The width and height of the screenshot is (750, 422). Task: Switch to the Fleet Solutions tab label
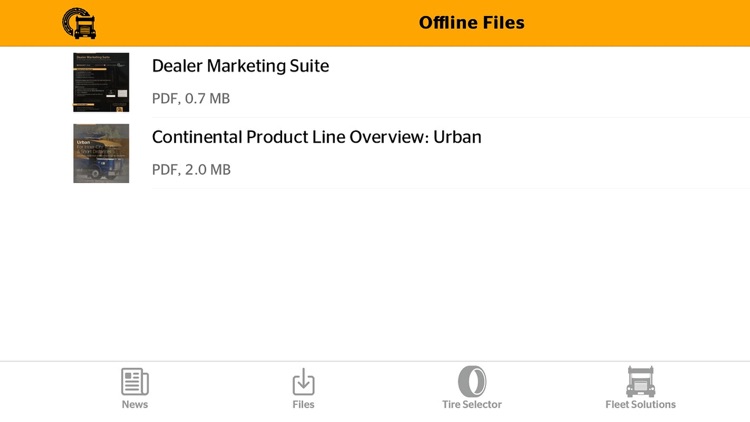640,404
